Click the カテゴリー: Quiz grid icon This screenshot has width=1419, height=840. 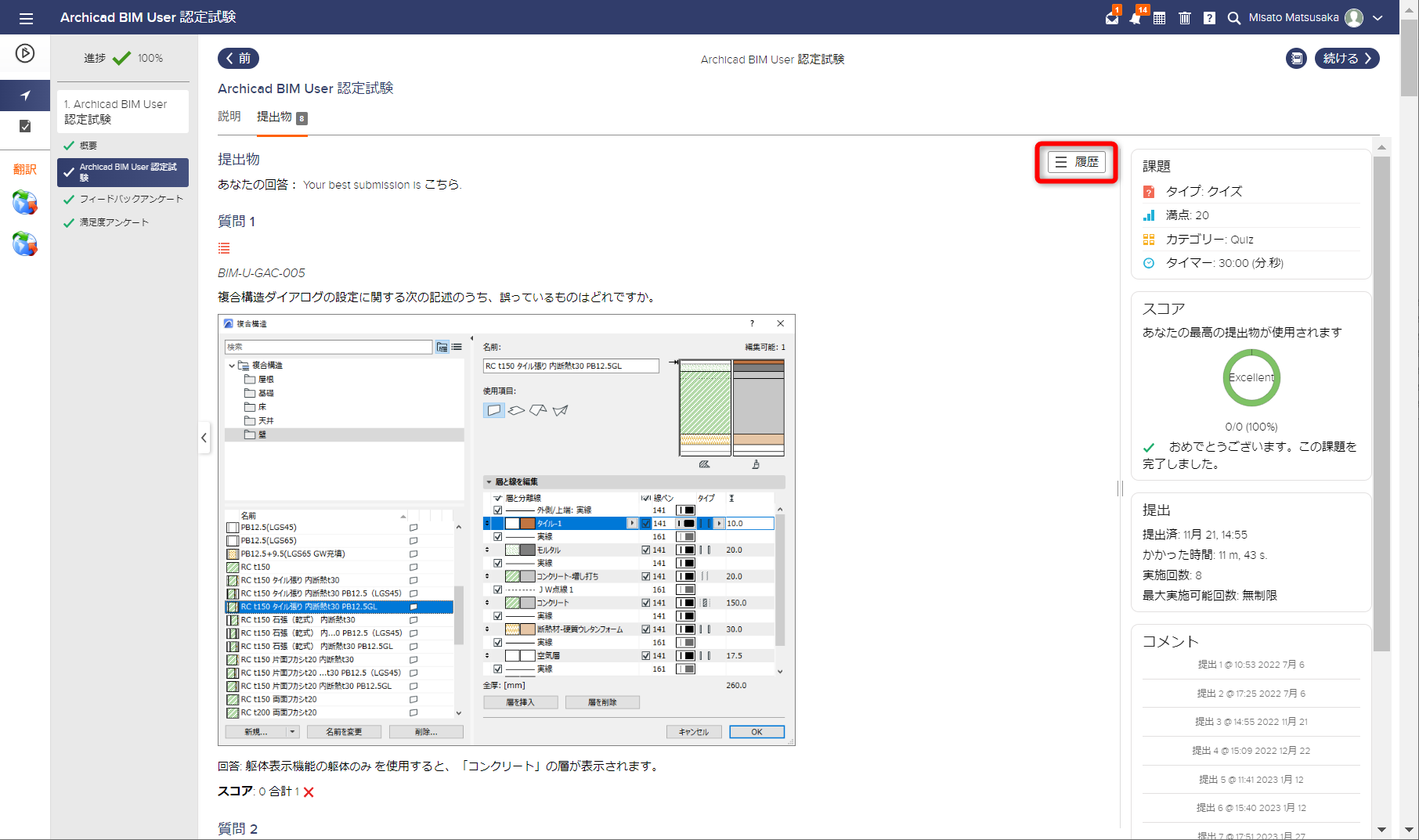click(x=1149, y=240)
